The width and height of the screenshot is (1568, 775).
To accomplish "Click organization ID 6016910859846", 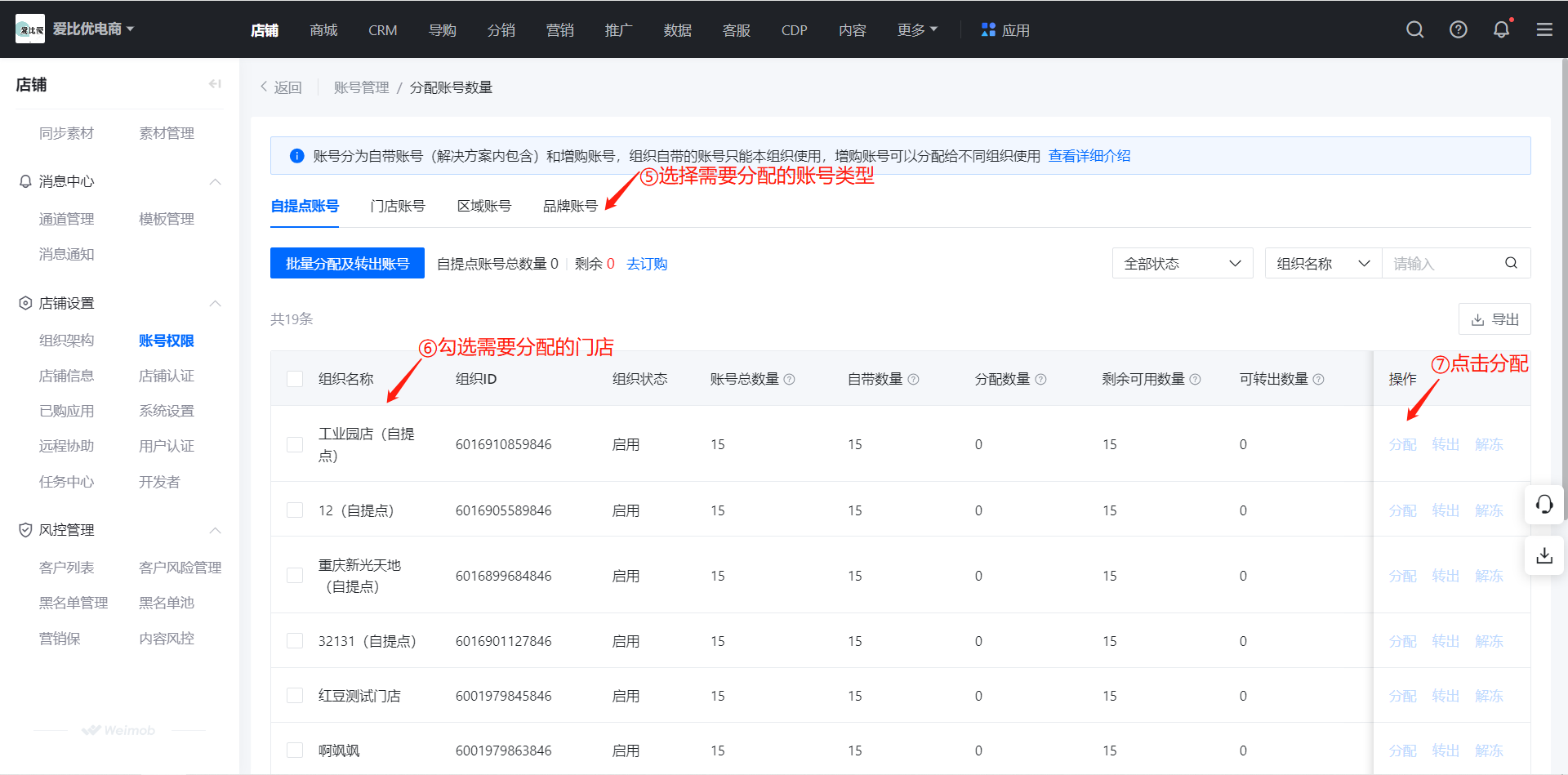I will (x=504, y=444).
